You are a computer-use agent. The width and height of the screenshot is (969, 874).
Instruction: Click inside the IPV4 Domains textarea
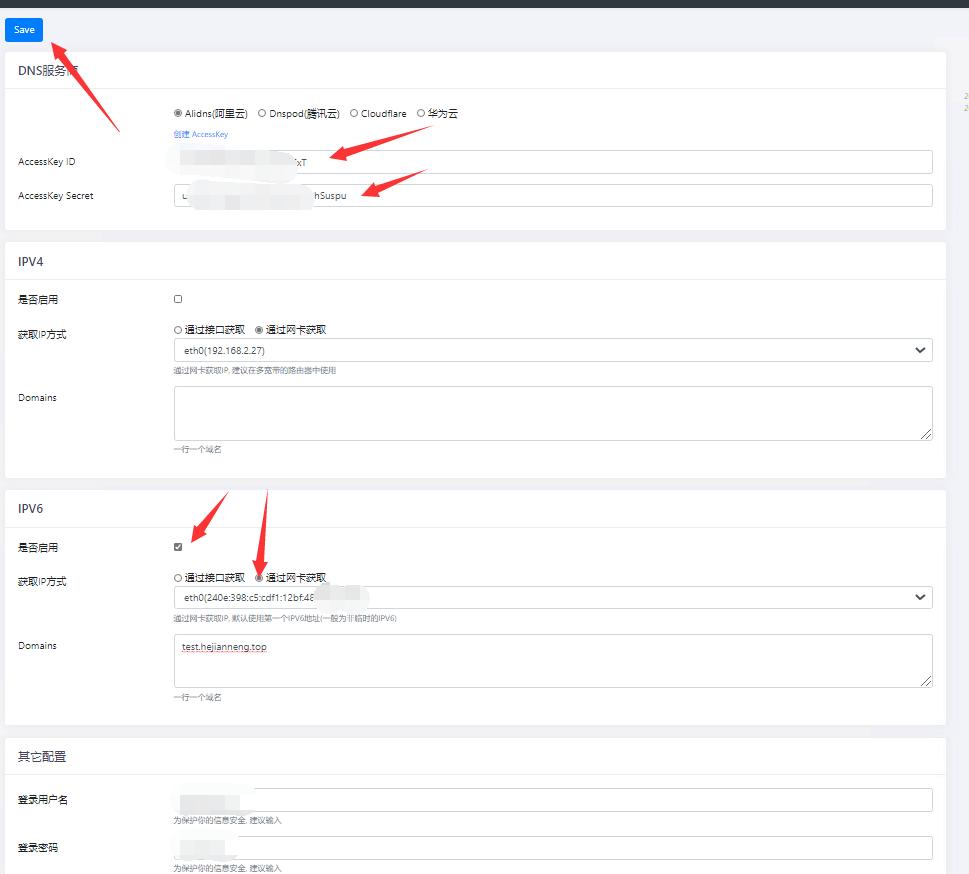[553, 414]
